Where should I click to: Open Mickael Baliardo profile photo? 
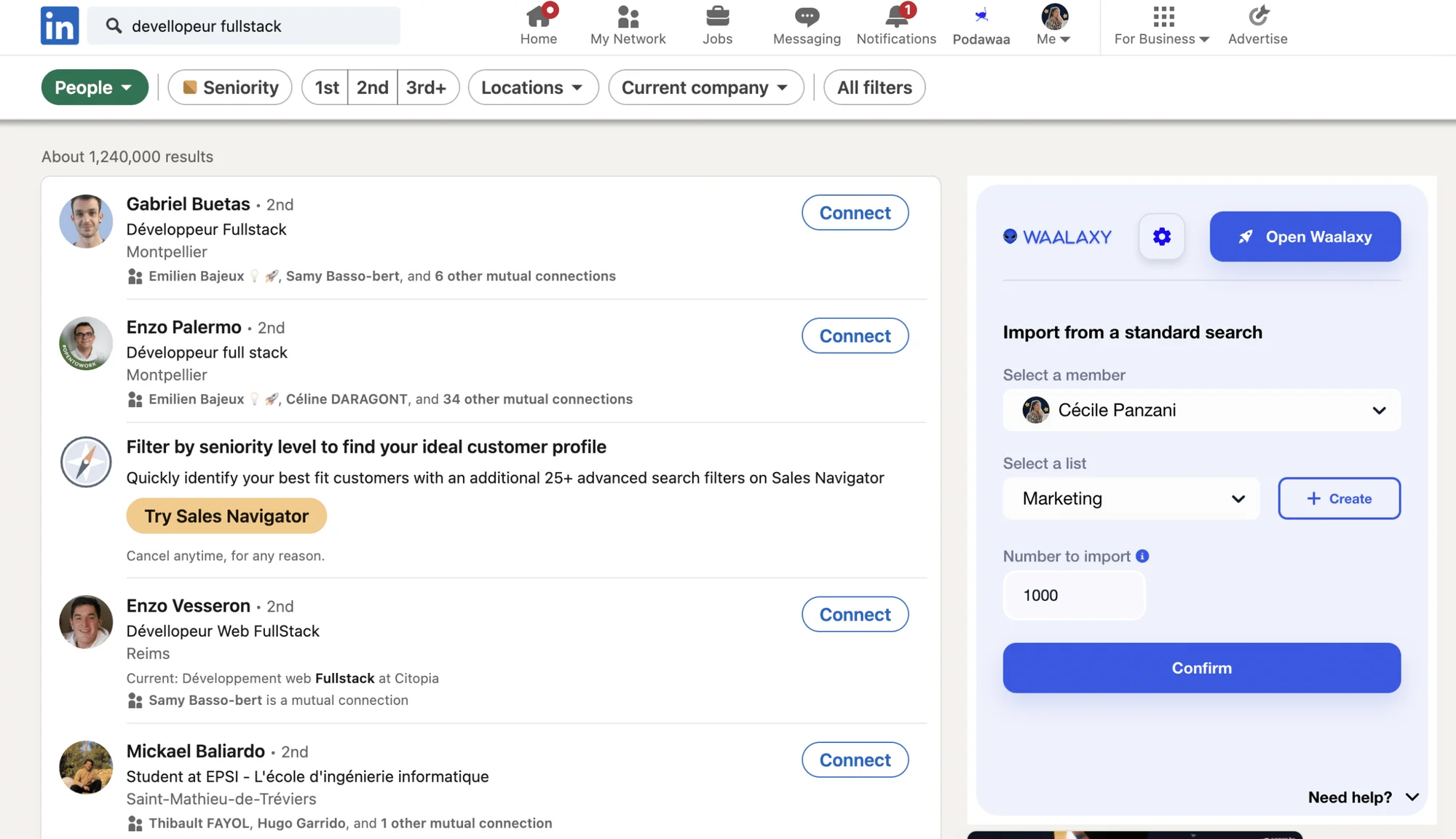pos(86,767)
